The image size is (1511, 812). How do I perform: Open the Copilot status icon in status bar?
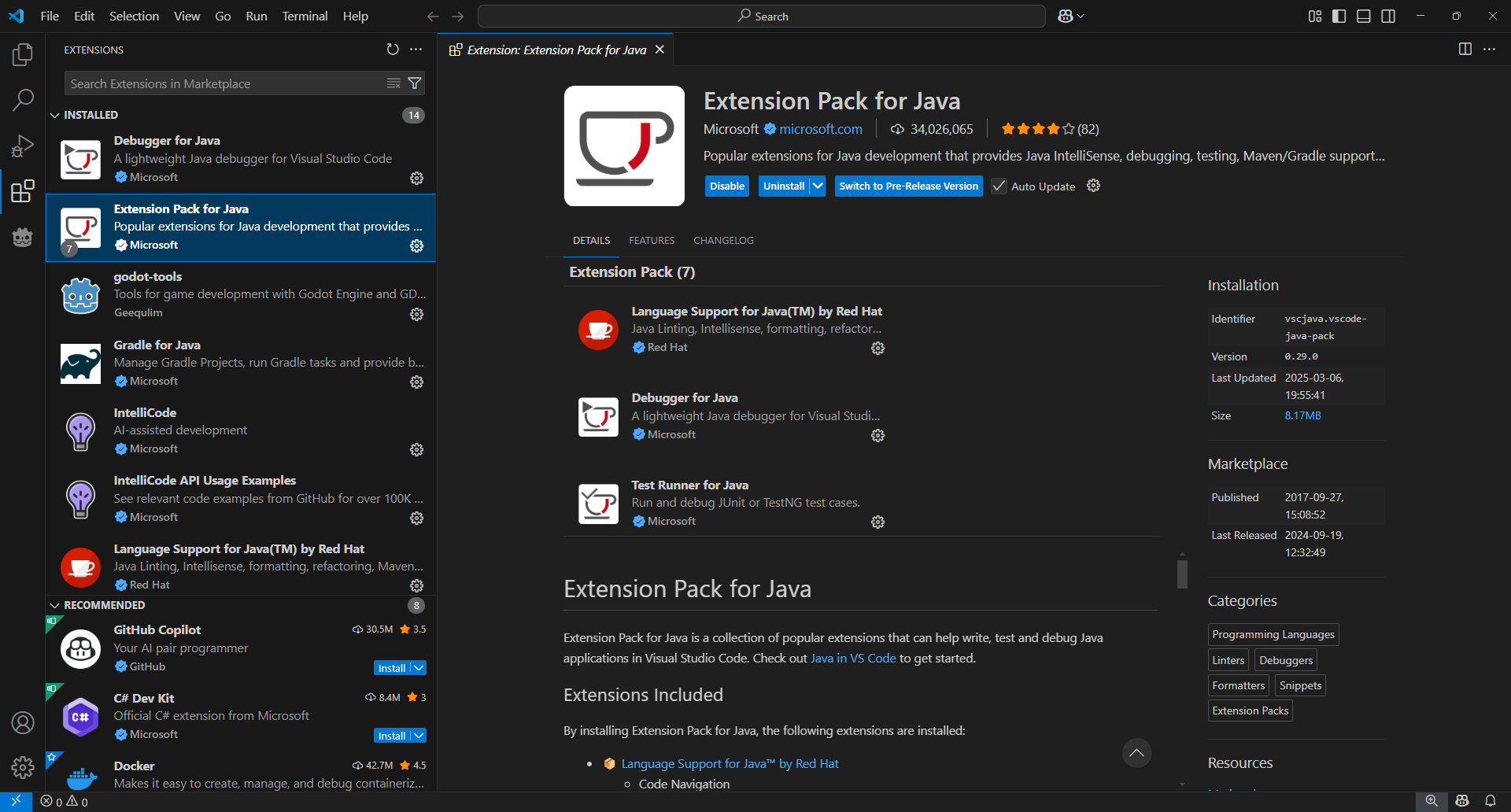[1462, 801]
